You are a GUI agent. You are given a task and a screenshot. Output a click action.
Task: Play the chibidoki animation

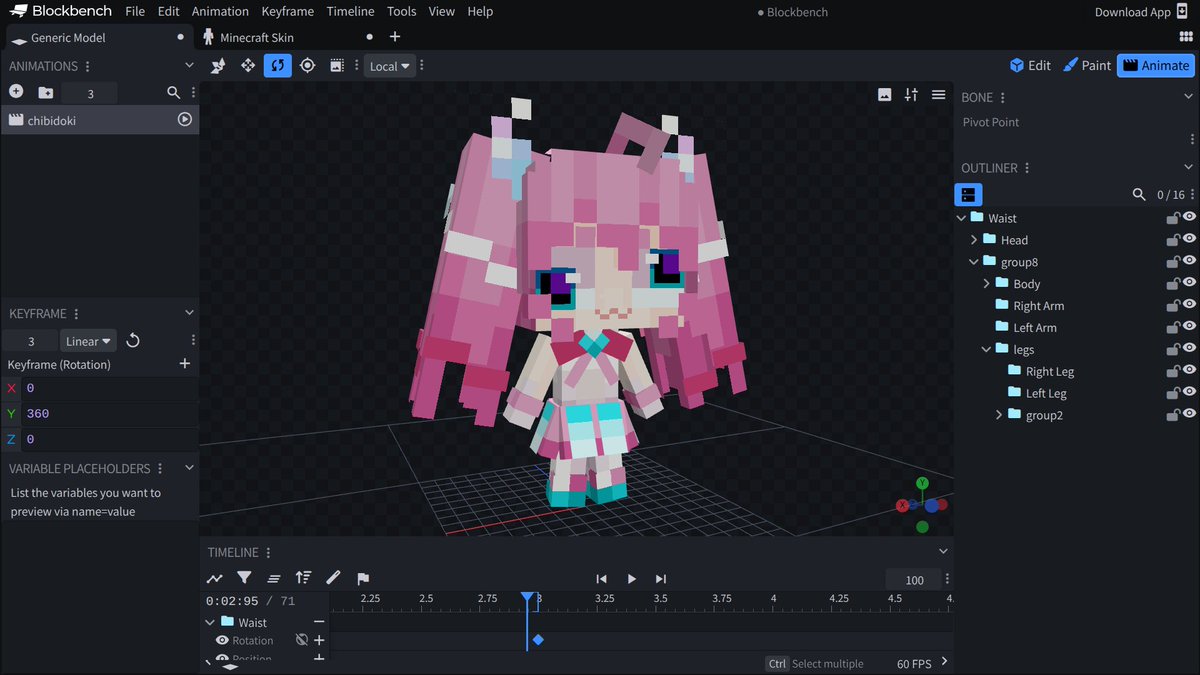click(x=184, y=119)
